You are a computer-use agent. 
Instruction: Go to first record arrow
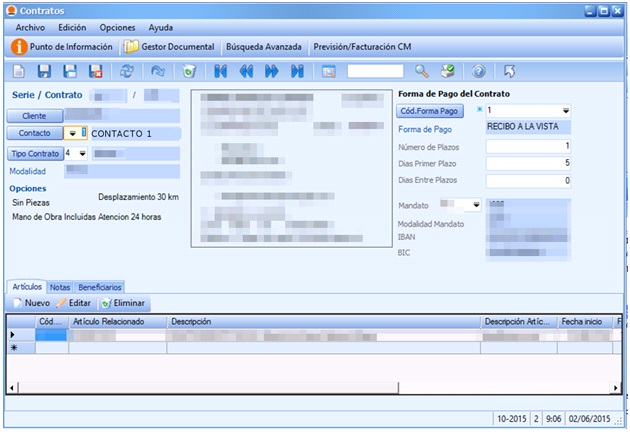click(220, 71)
